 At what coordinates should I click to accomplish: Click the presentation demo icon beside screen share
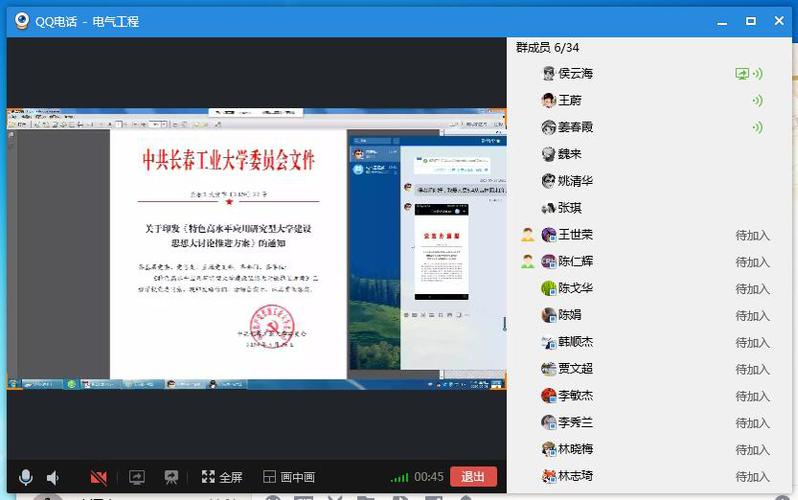coord(171,478)
